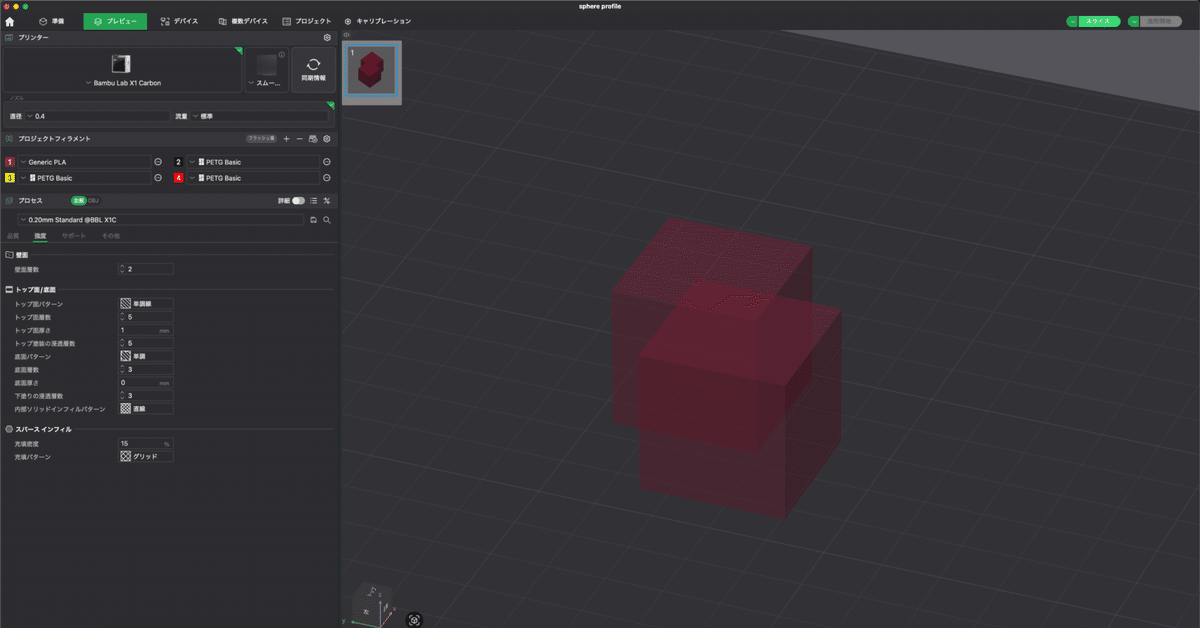Open the その他 settings tab
Screen dimensions: 1200x628
[110, 235]
